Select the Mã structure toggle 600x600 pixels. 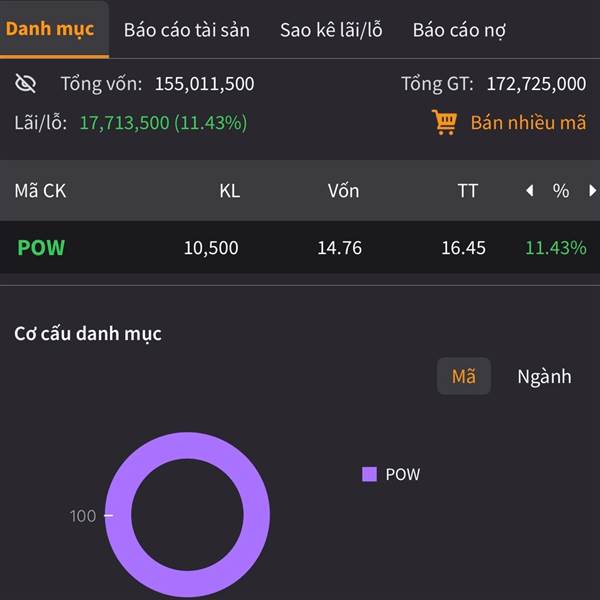point(464,377)
